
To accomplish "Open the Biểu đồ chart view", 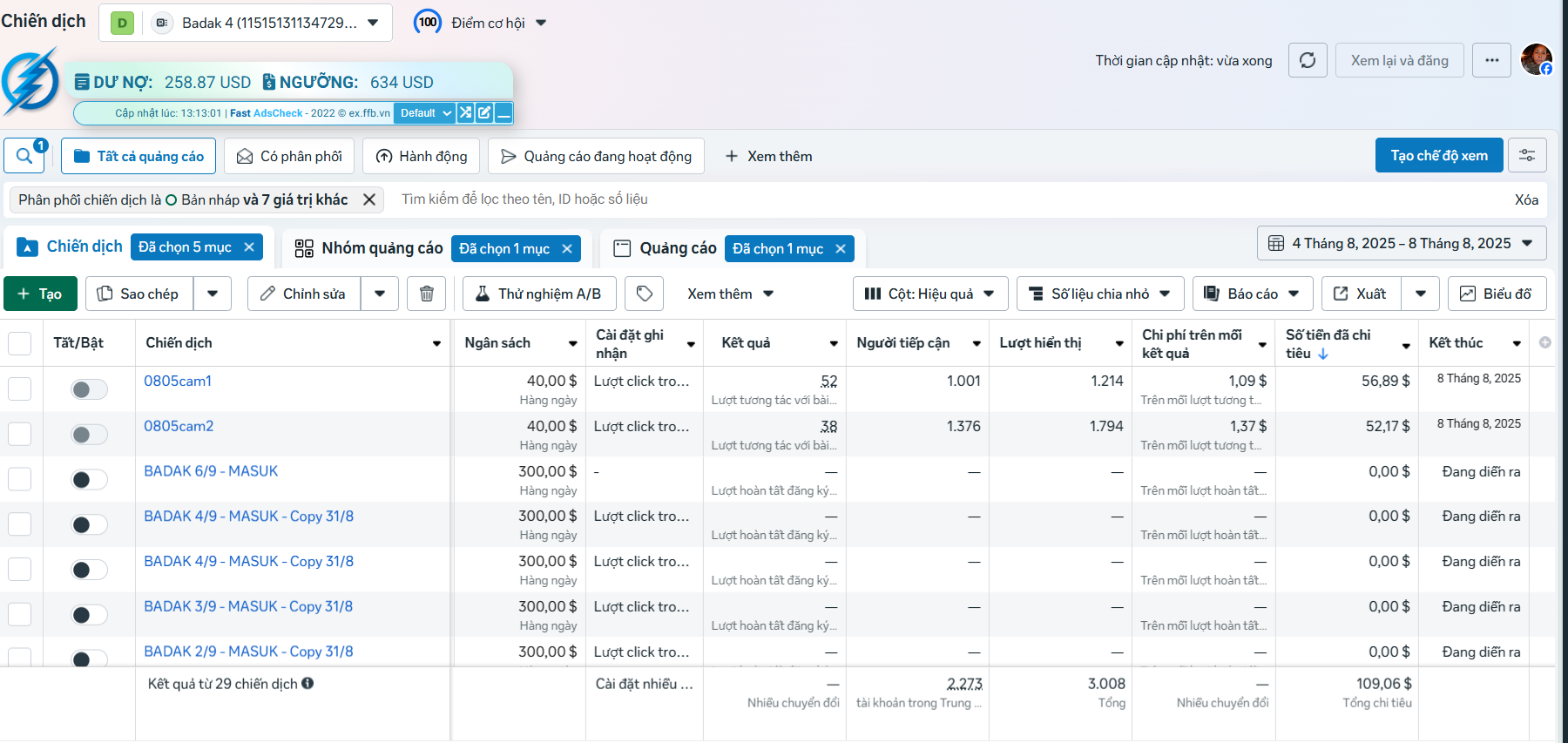I will [x=1497, y=294].
